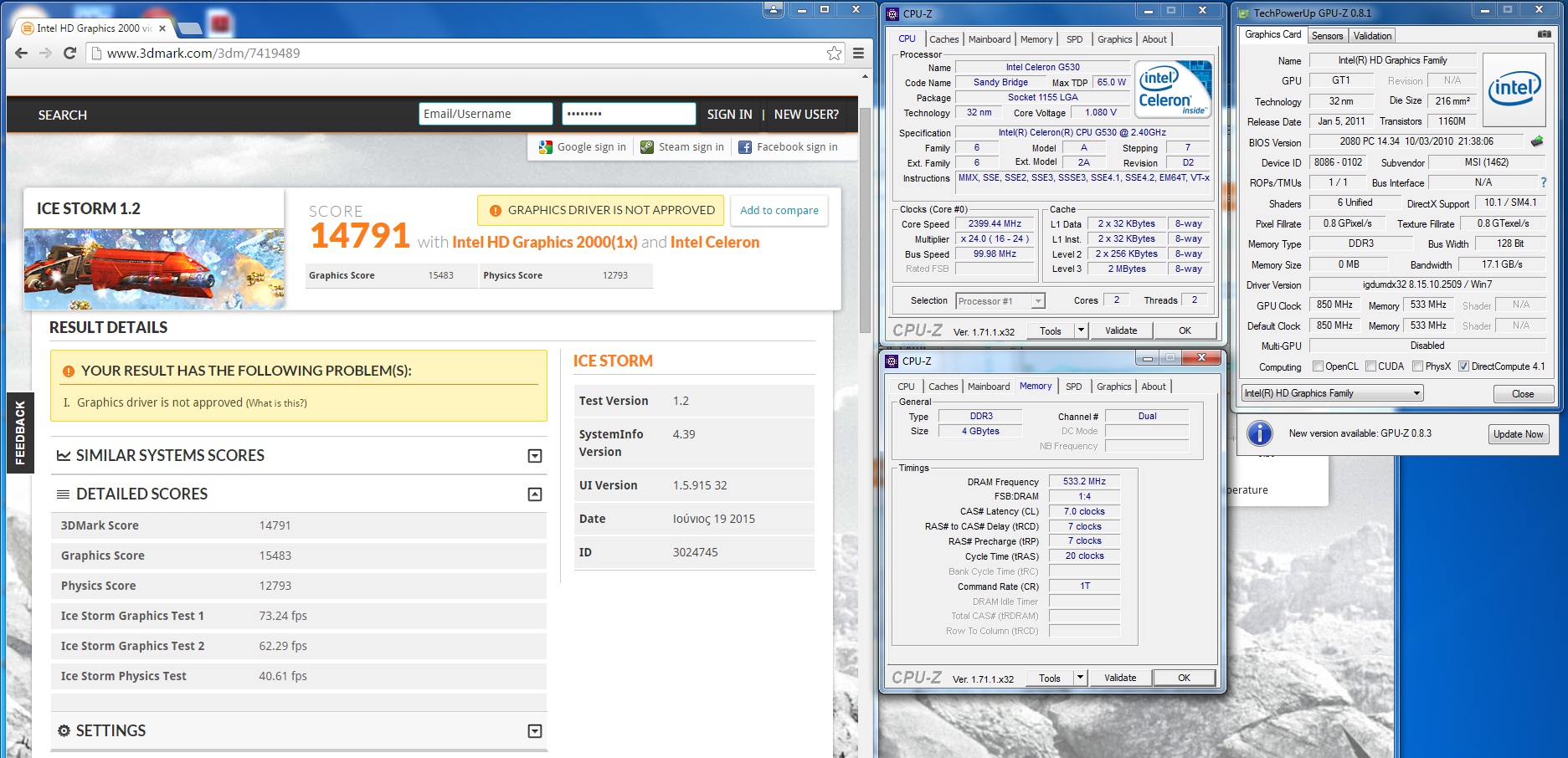This screenshot has width=1568, height=758.
Task: Open the Chrome menu hamburger icon
Action: pyautogui.click(x=858, y=53)
